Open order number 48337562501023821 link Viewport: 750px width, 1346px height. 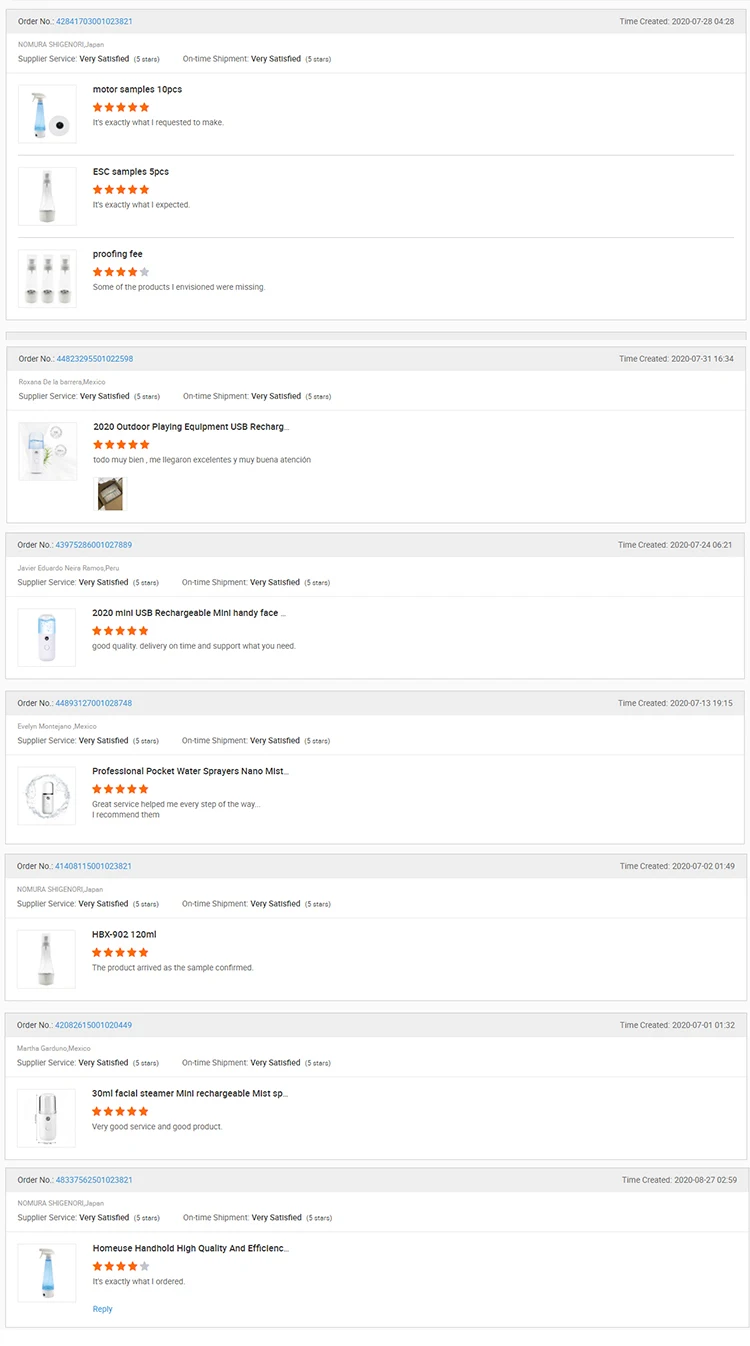(94, 1180)
